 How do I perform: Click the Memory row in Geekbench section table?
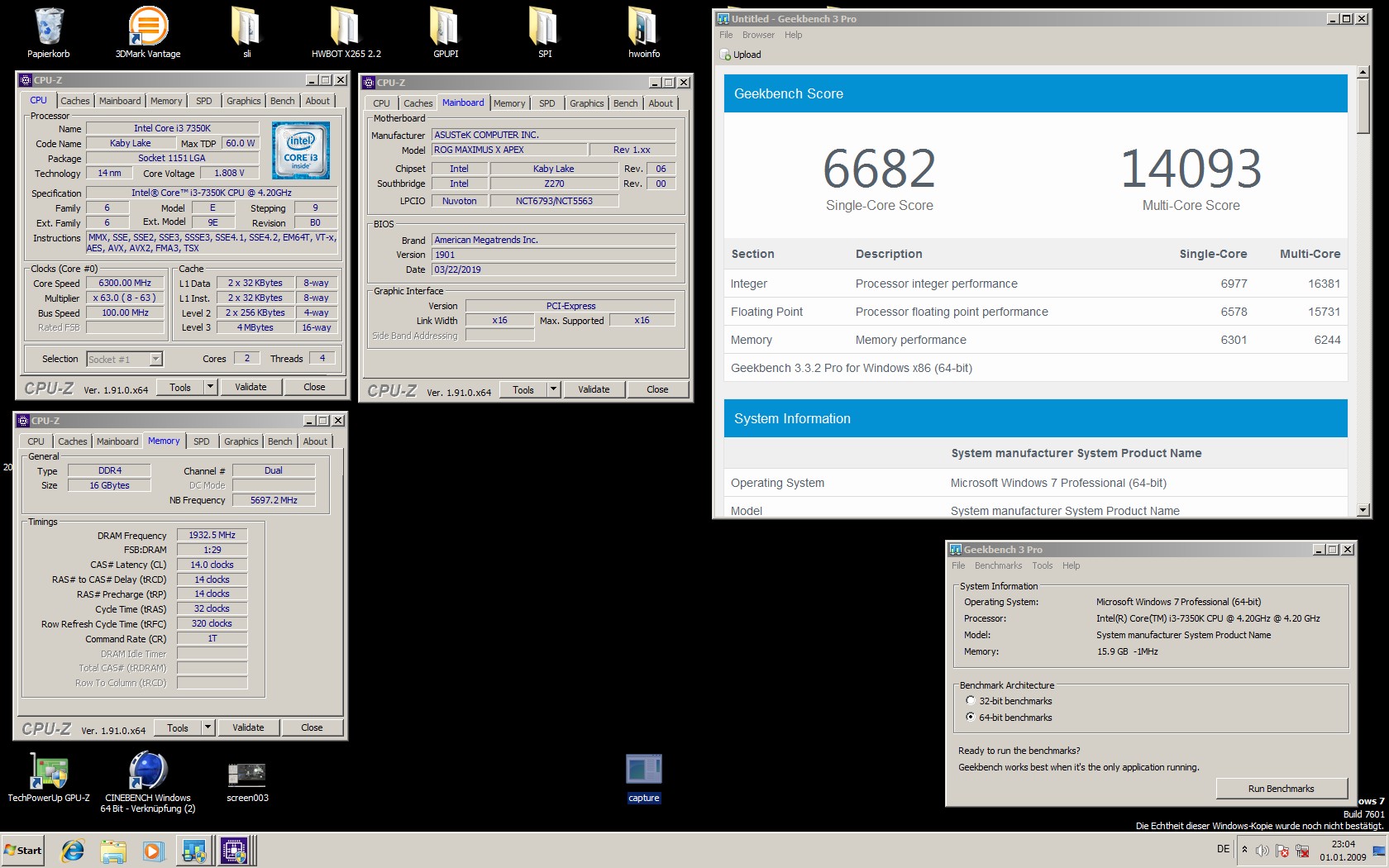tap(1035, 340)
